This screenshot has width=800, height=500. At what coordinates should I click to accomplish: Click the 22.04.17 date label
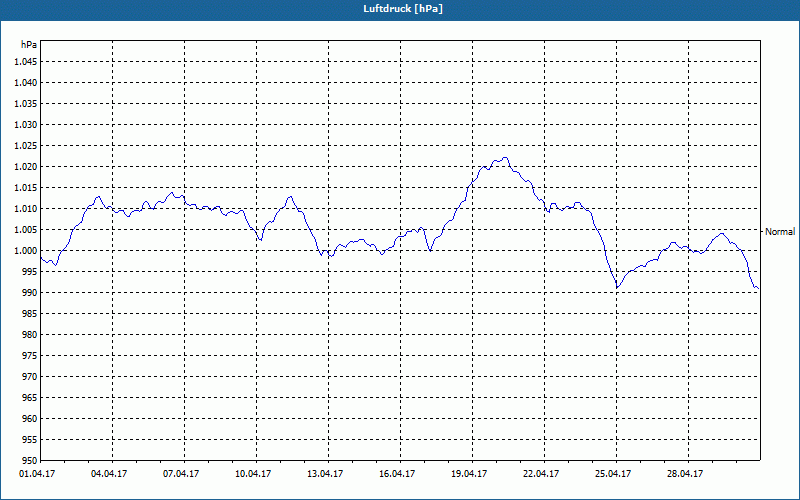pos(541,474)
